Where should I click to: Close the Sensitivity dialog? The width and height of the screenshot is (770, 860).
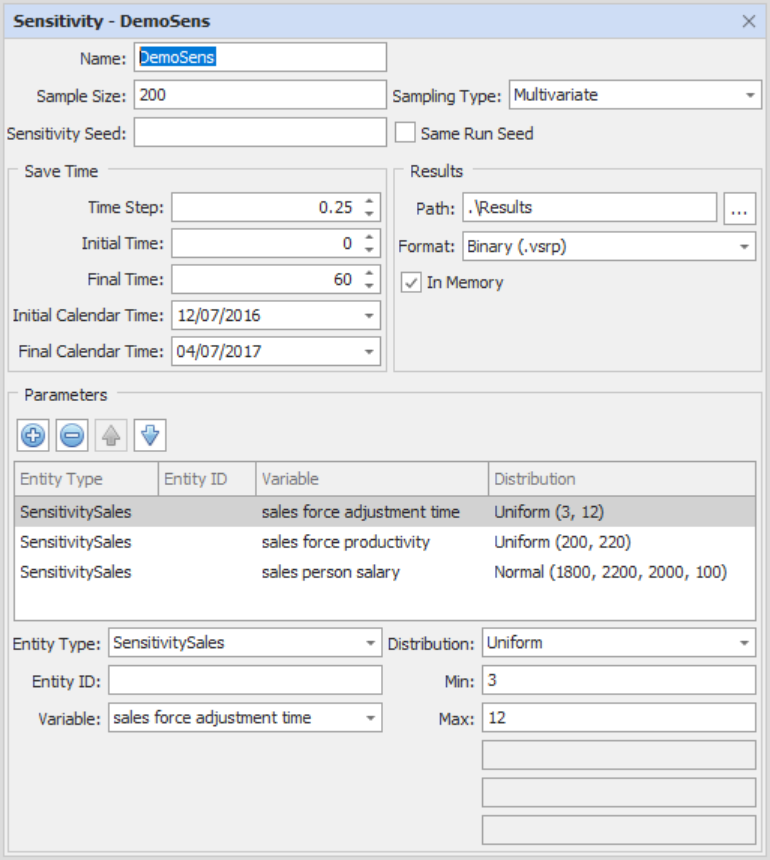749,21
